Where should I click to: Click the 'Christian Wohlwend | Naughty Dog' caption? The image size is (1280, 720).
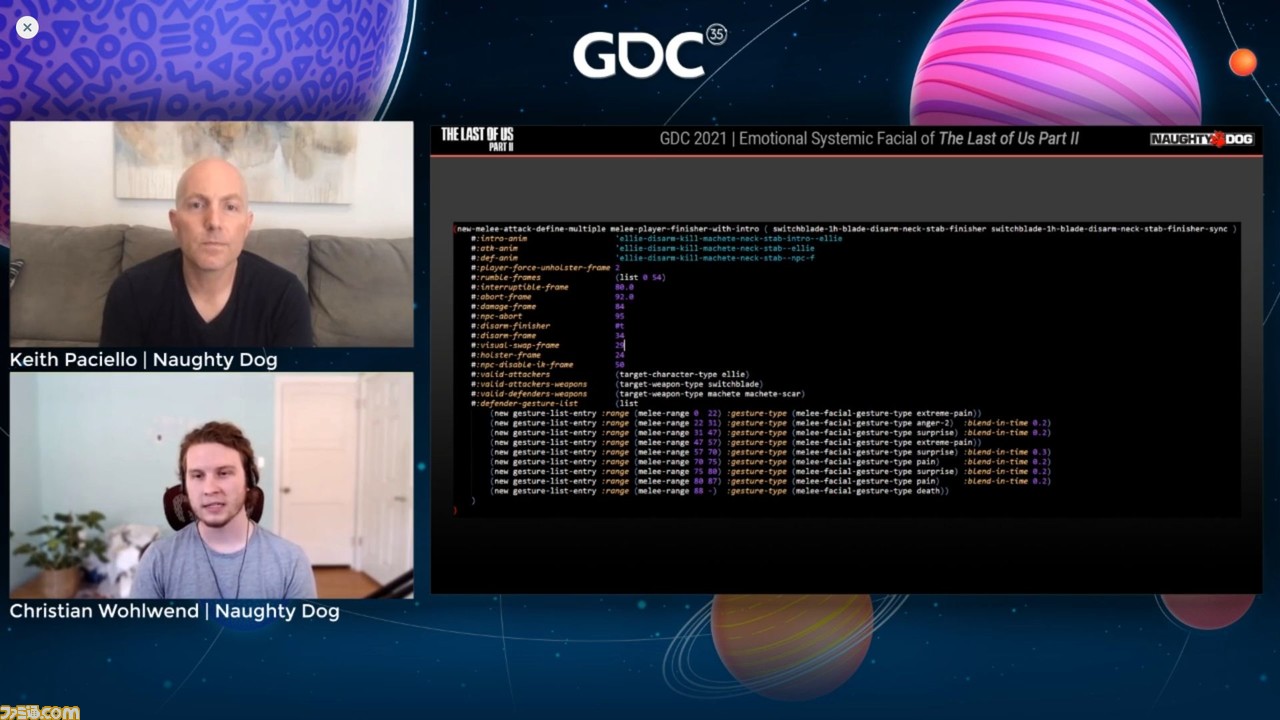175,611
